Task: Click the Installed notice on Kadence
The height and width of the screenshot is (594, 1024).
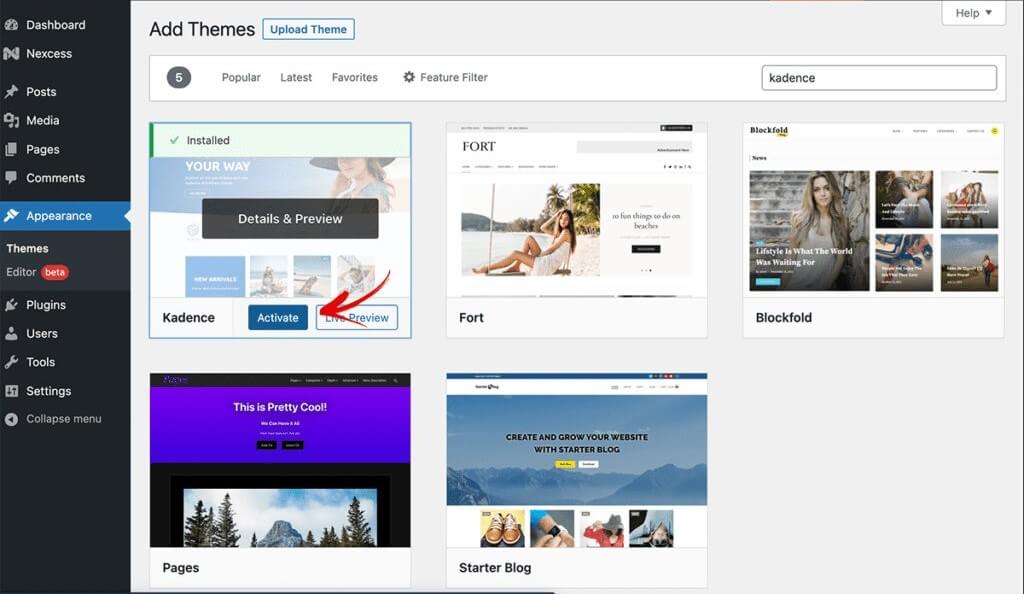Action: (x=281, y=140)
